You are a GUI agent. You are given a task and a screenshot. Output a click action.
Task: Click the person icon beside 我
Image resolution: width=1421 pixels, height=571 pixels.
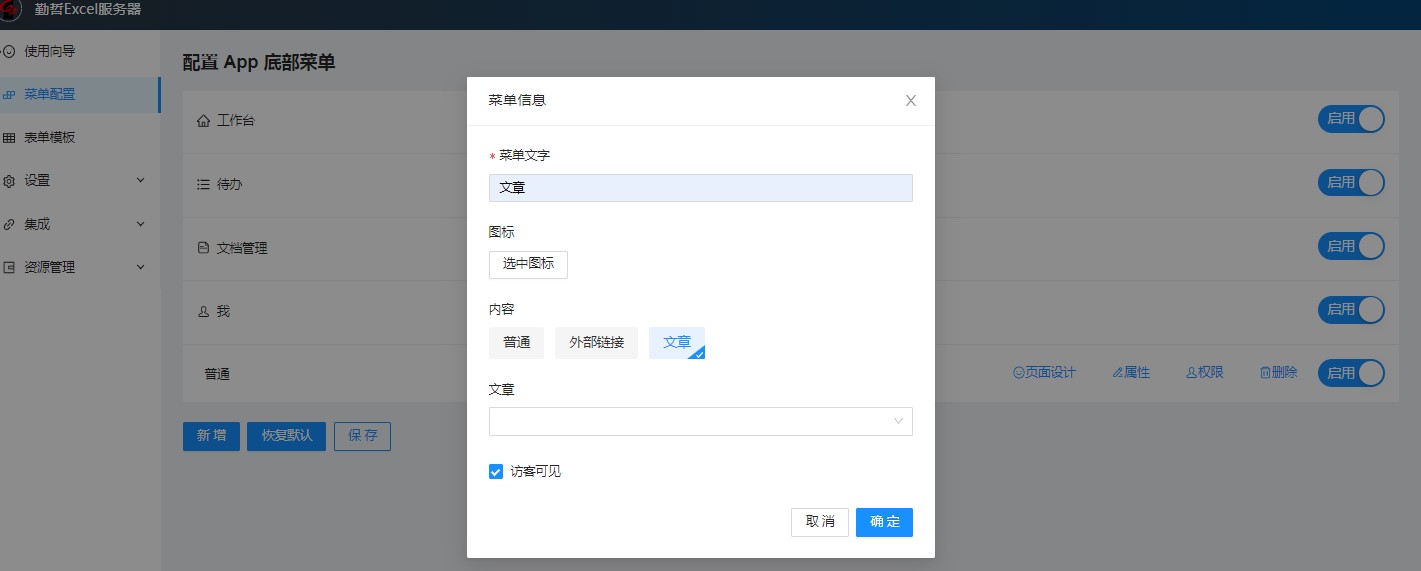[204, 312]
